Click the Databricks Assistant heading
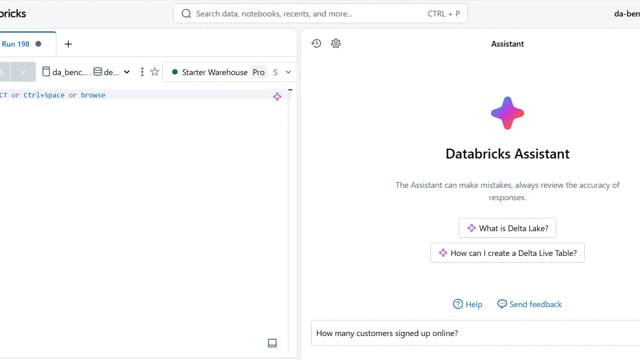 click(x=507, y=154)
